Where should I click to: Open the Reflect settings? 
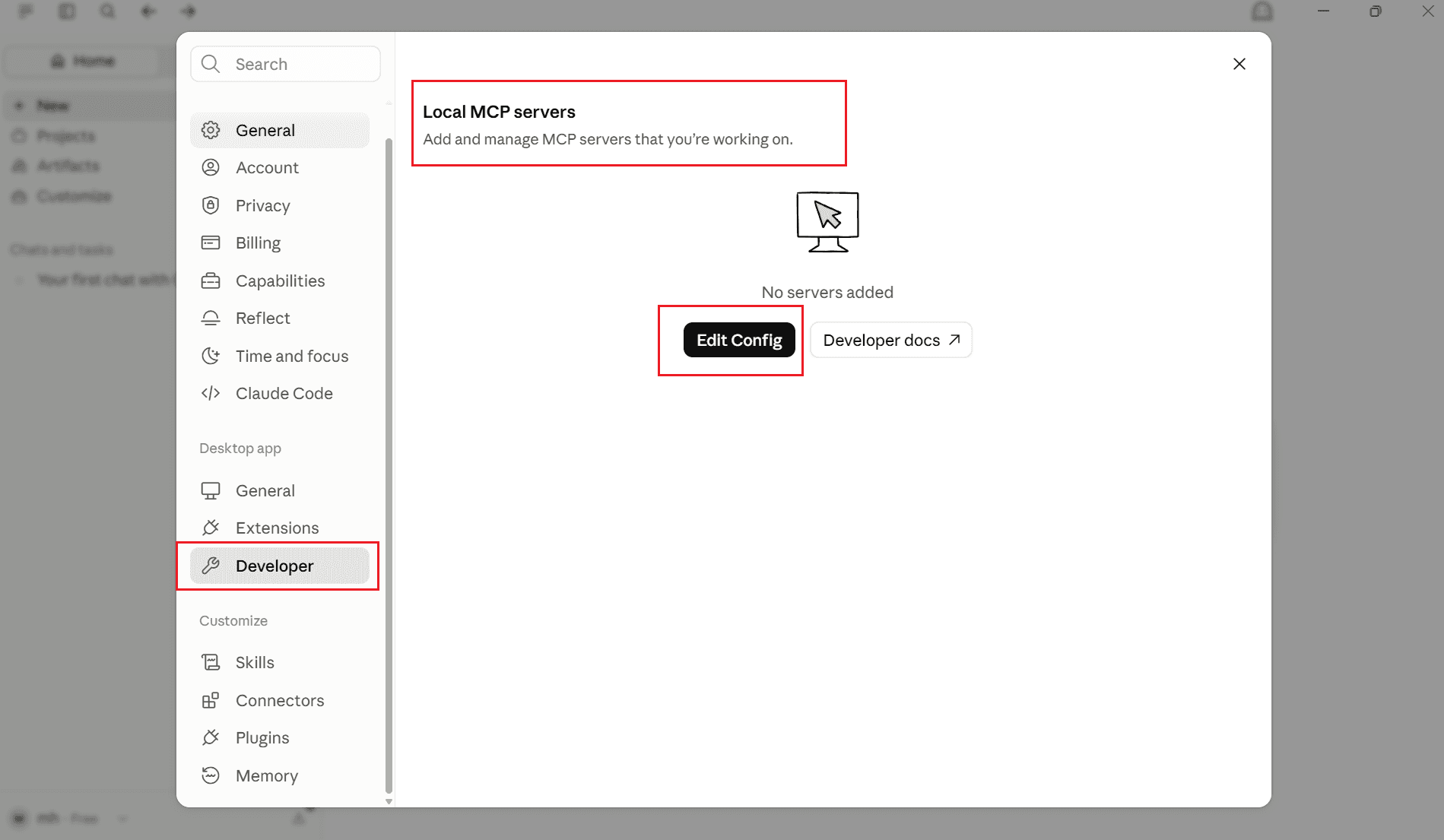point(280,319)
